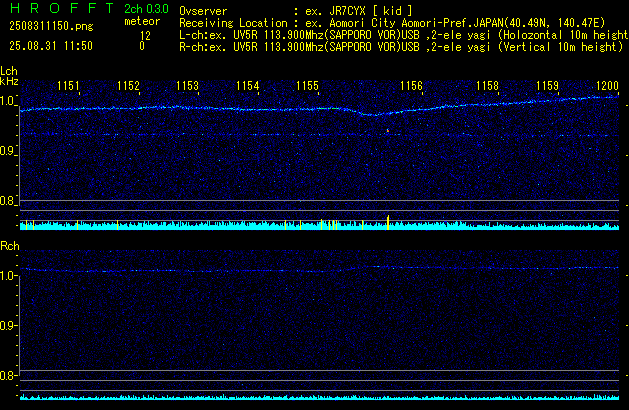Click the Lch channel label
The height and width of the screenshot is (410, 629).
point(9,71)
